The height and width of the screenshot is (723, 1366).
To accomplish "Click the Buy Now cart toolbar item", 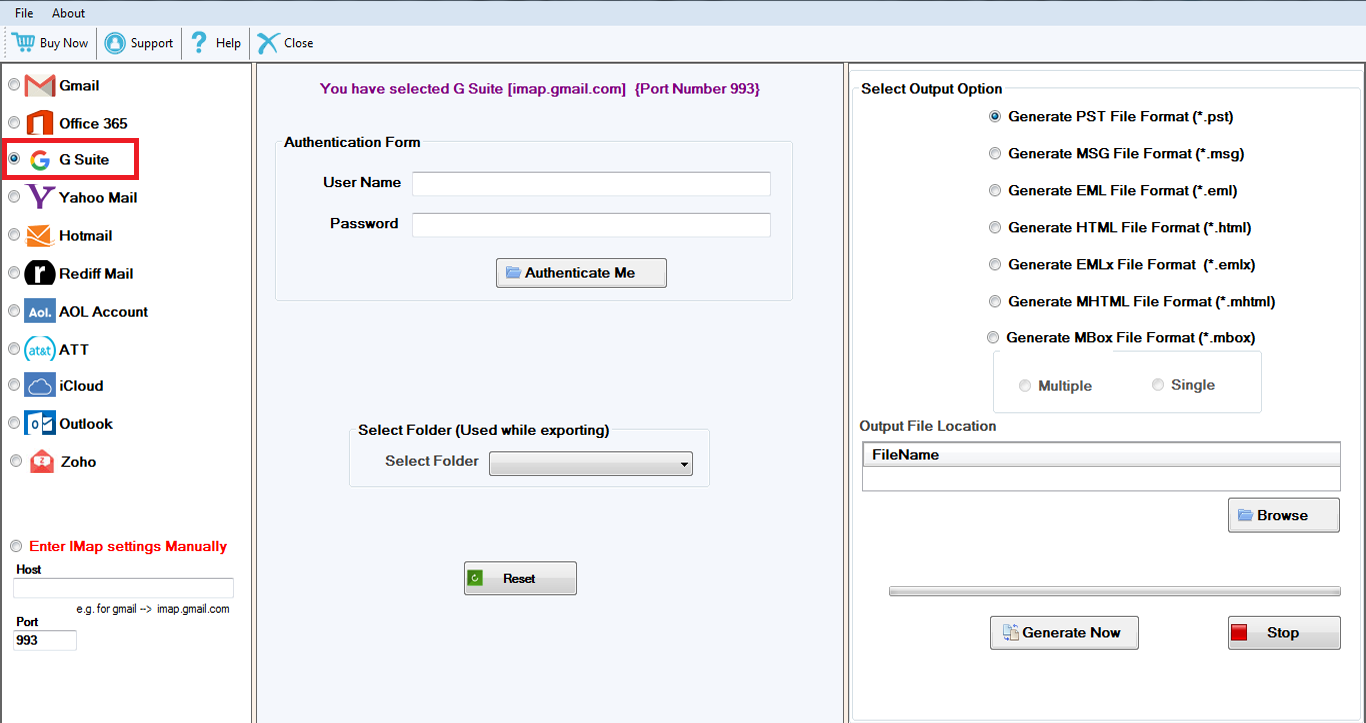I will click(51, 43).
